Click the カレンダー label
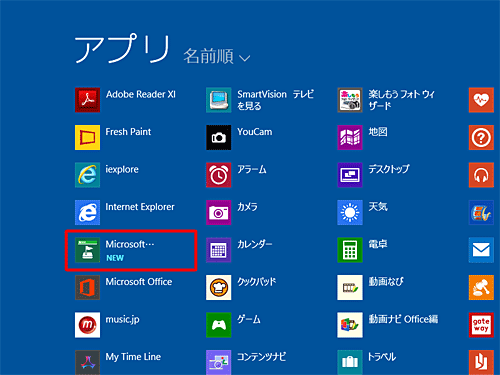500x375 pixels. pos(255,244)
